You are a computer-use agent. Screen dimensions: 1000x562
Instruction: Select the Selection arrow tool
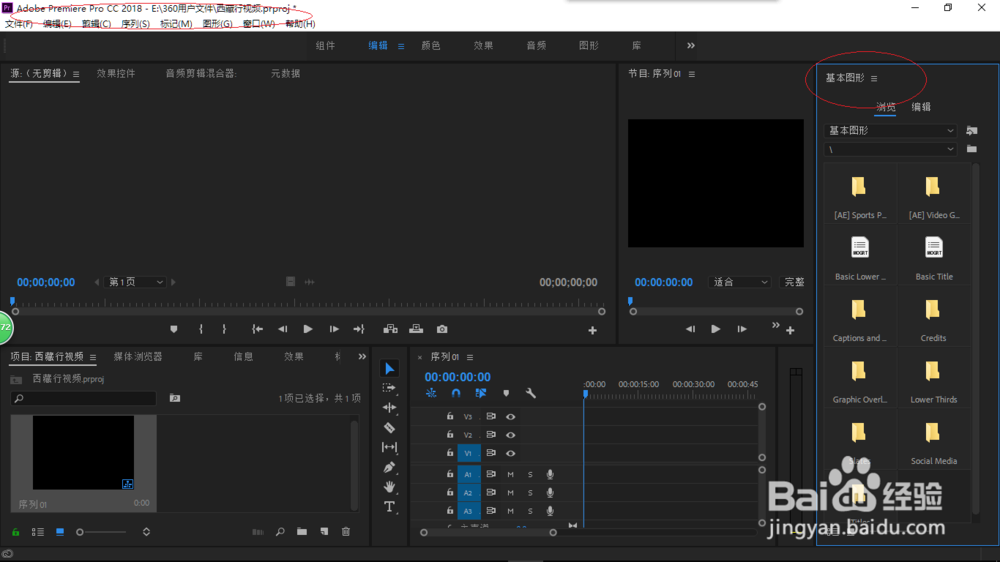(x=390, y=368)
